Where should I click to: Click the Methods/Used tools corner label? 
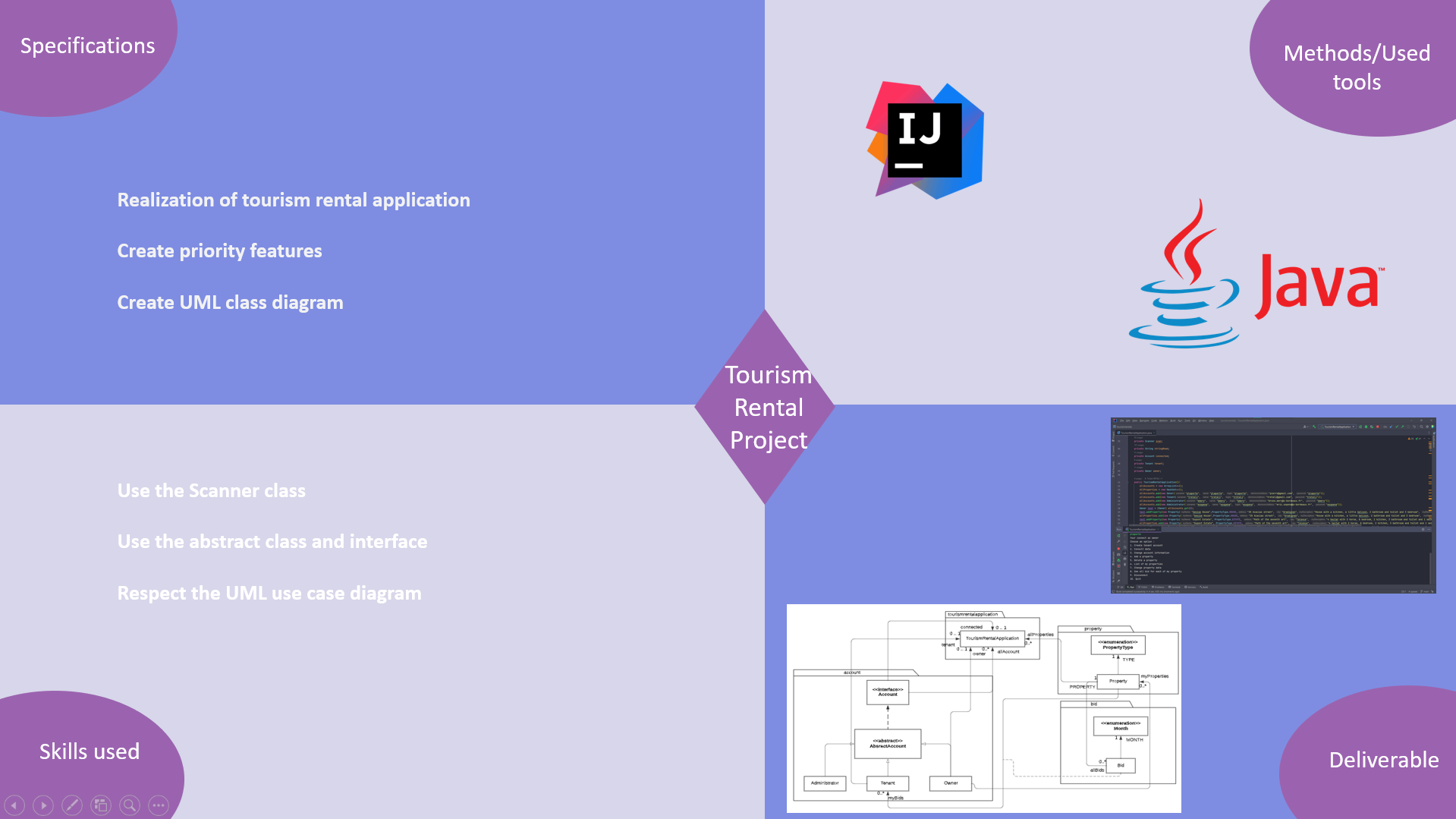tap(1357, 67)
